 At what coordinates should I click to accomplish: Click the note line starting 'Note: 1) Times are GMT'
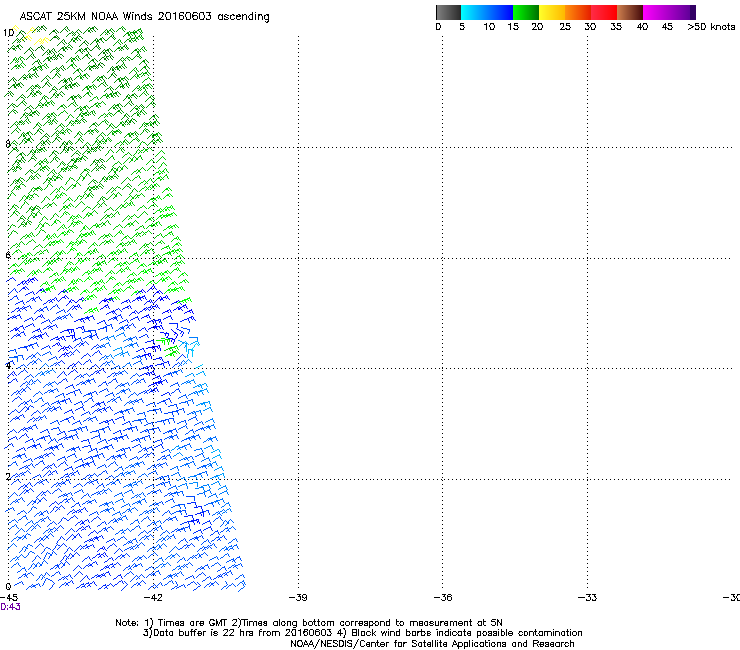click(x=309, y=623)
